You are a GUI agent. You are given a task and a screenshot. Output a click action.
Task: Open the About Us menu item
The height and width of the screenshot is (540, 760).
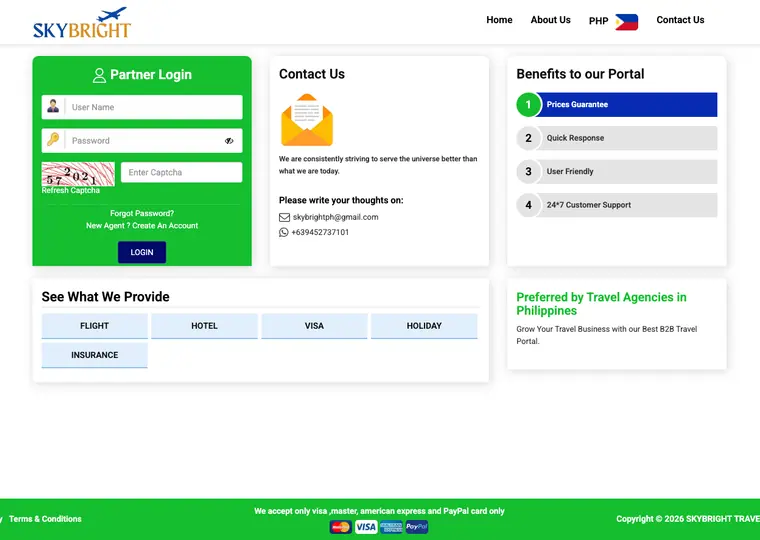[550, 20]
